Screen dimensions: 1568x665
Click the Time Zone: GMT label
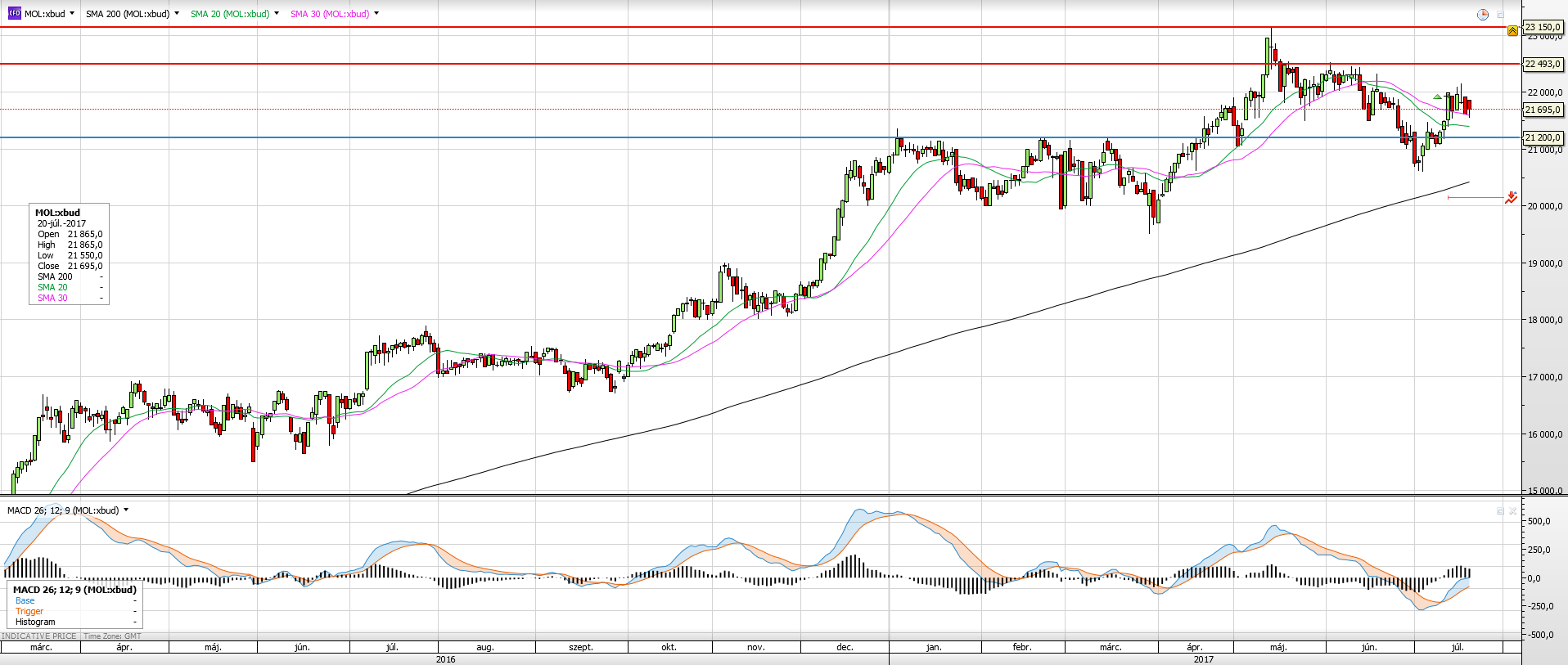(112, 636)
